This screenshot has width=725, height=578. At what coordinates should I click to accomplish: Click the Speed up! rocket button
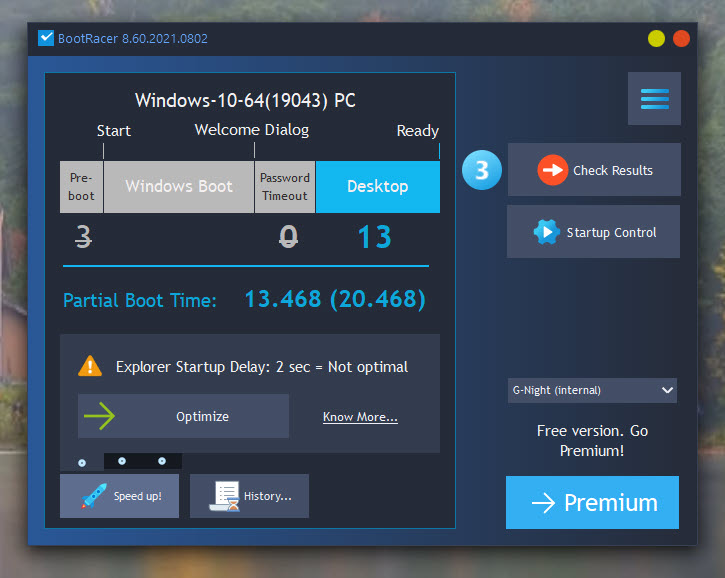[x=119, y=496]
